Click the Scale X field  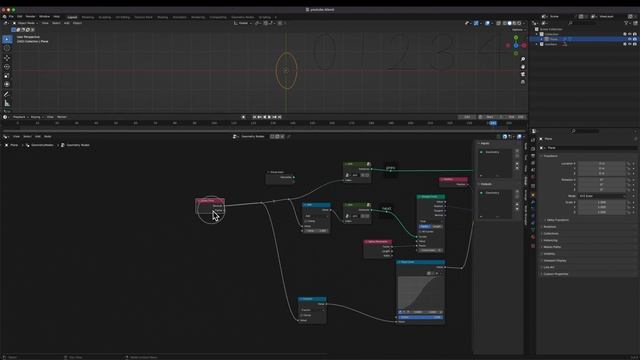pyautogui.click(x=602, y=202)
